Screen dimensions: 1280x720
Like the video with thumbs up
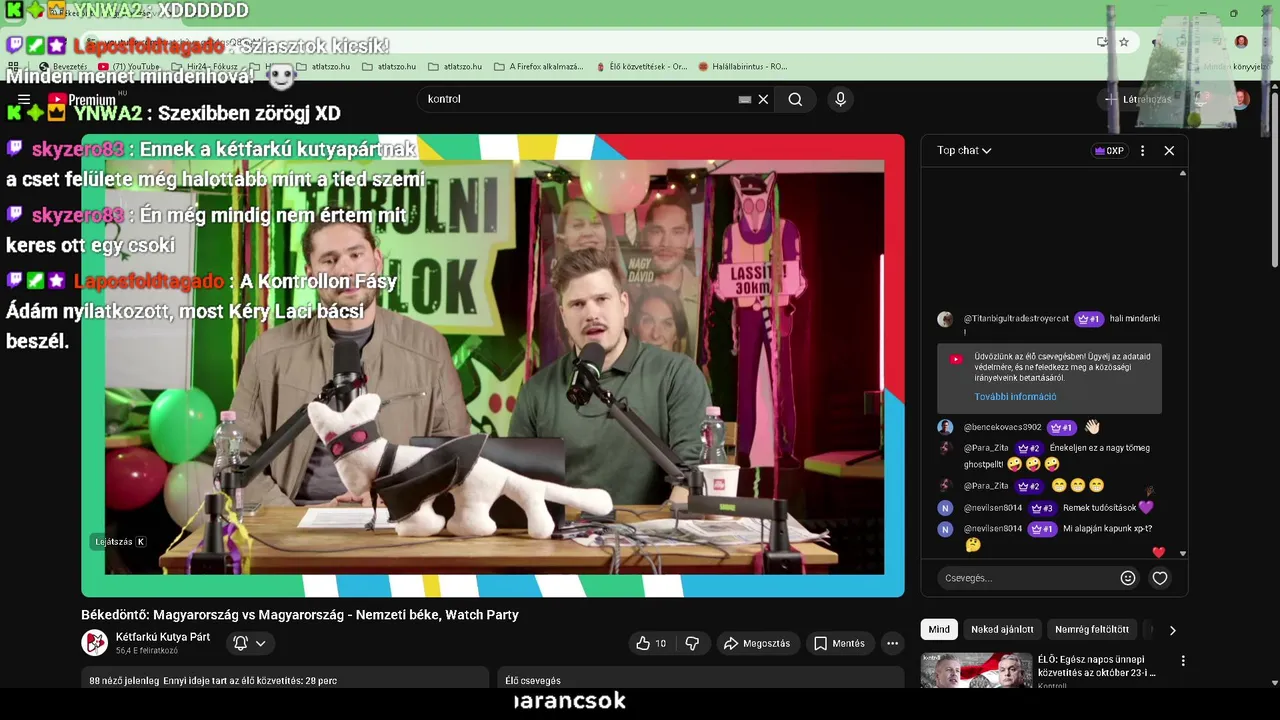651,643
